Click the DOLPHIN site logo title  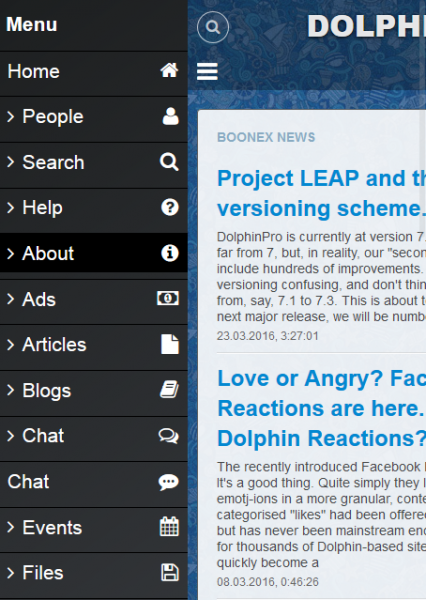coord(366,26)
